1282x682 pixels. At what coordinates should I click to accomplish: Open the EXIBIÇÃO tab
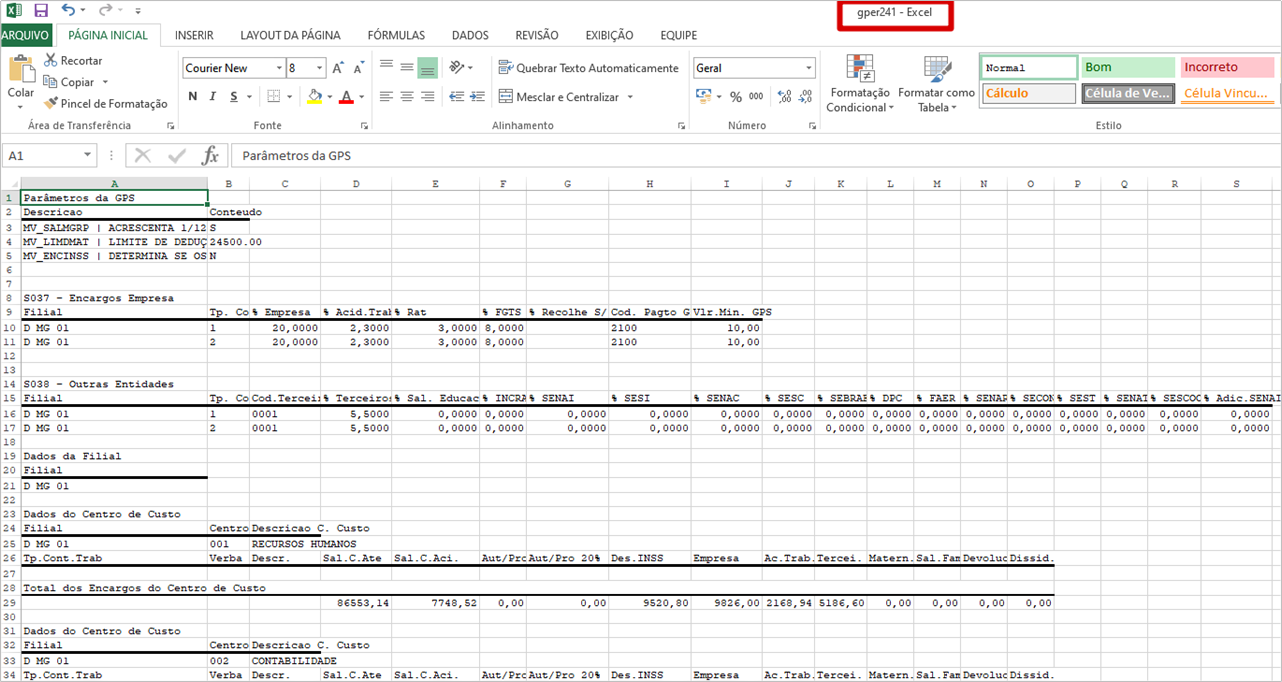point(609,35)
